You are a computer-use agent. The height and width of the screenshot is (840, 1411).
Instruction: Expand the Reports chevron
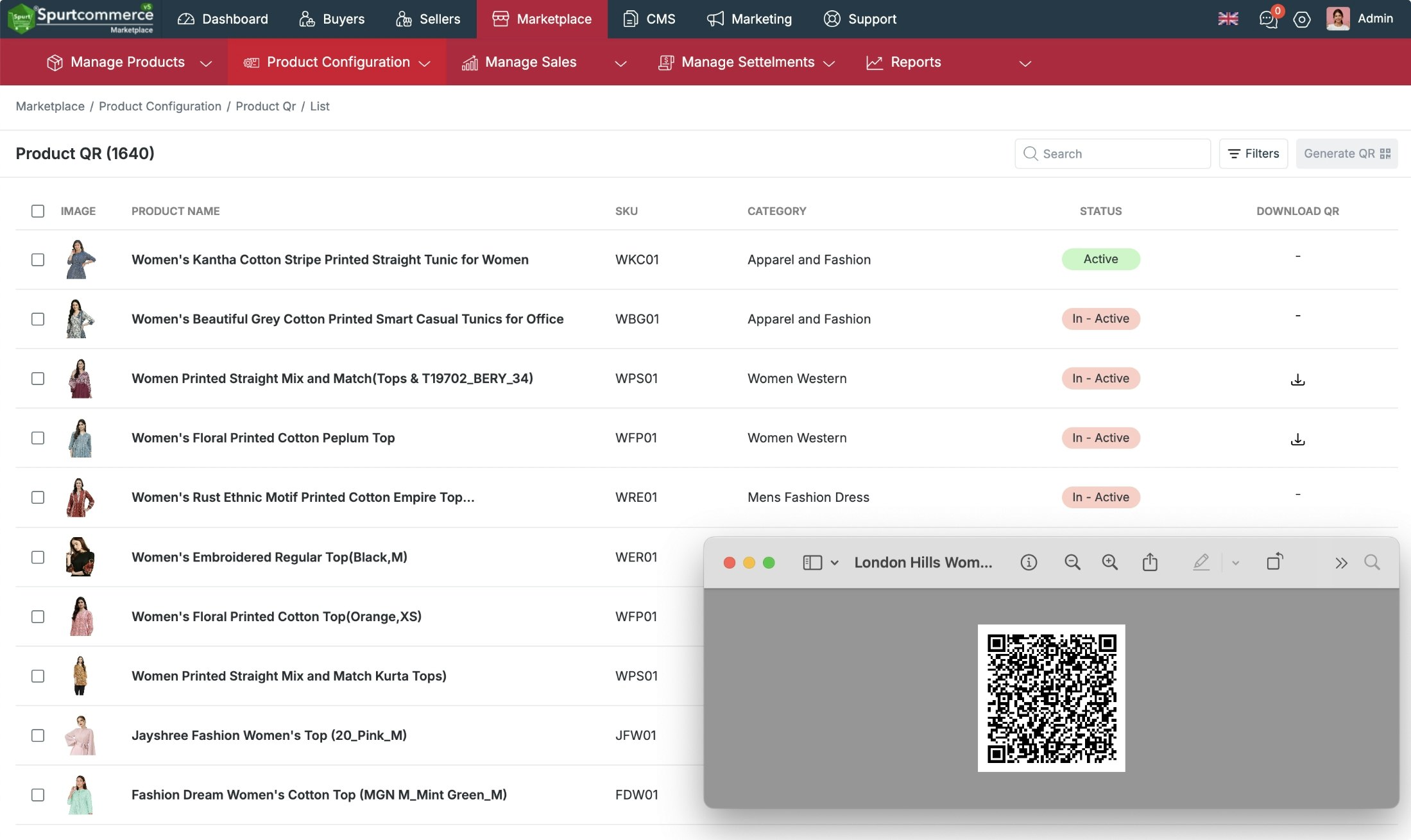1025,64
